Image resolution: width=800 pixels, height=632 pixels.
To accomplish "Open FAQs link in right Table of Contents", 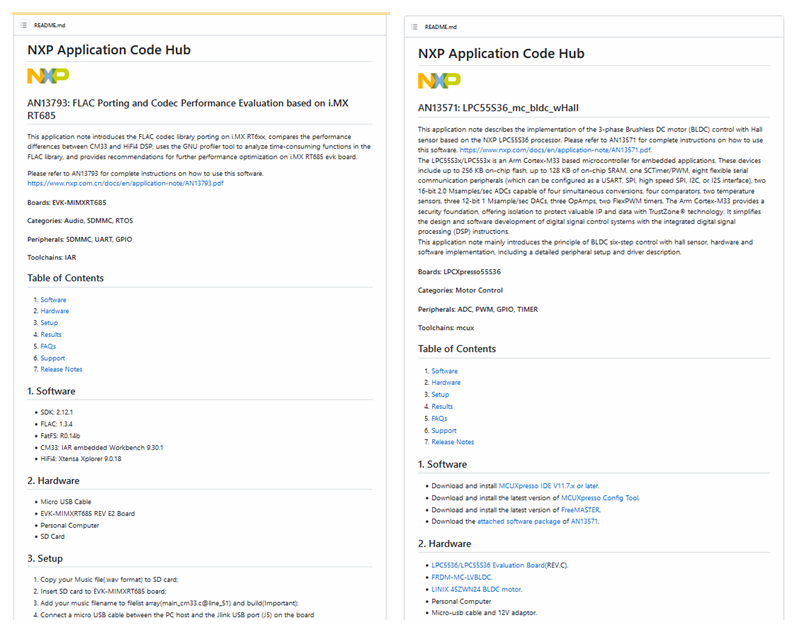I will click(439, 419).
